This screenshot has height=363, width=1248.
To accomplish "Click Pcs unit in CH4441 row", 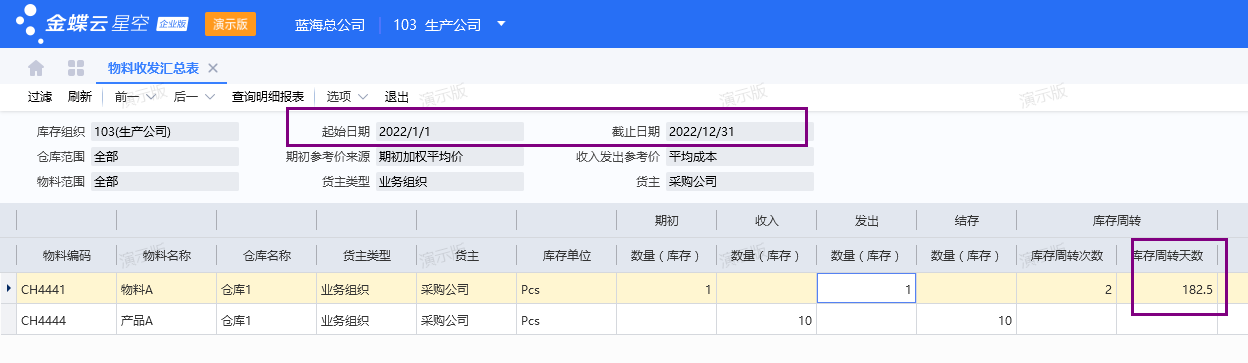I will pyautogui.click(x=567, y=290).
